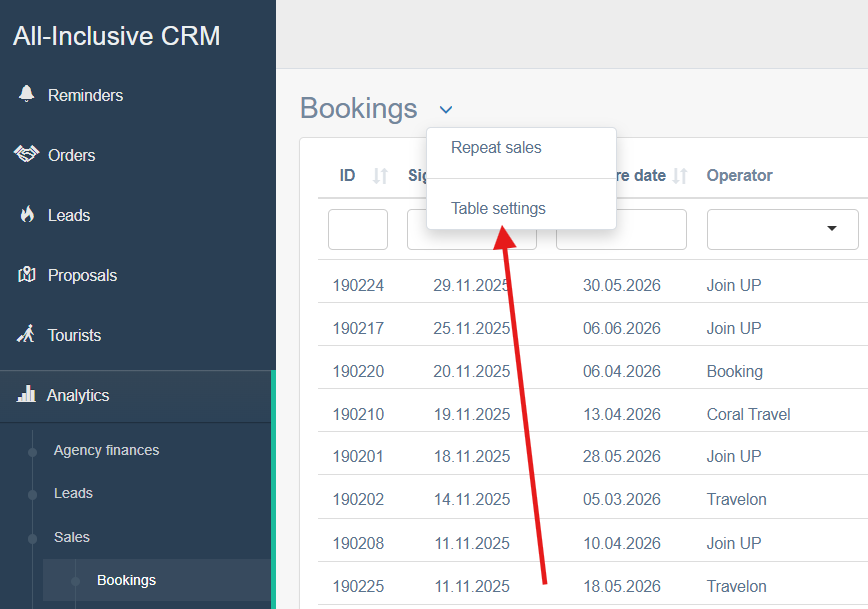Click the Proposals map icon
Screen dimensions: 868x609
(27, 274)
